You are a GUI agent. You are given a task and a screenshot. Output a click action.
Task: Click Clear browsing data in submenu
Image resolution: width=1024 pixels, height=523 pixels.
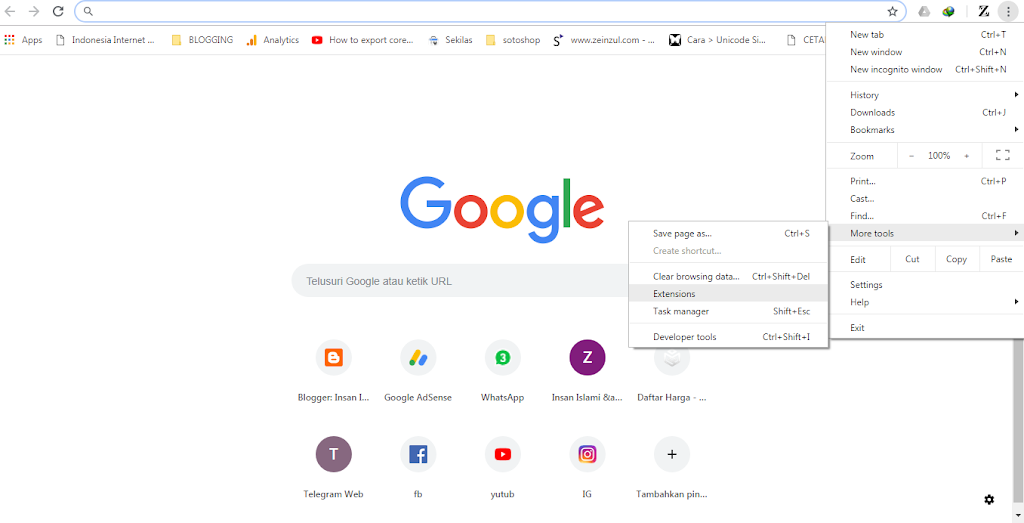pos(728,276)
